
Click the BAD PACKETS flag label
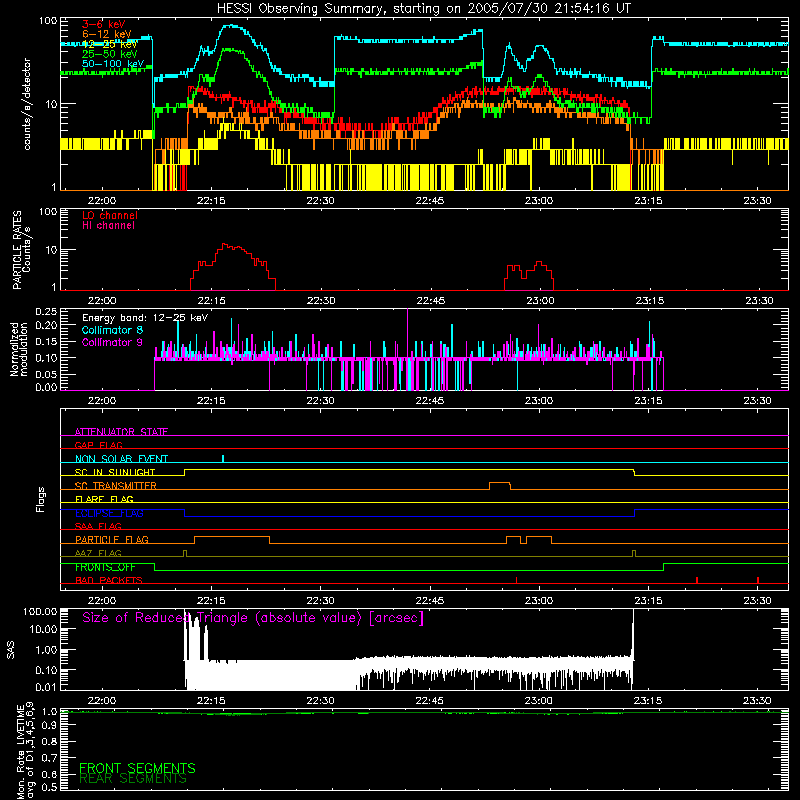[109, 580]
